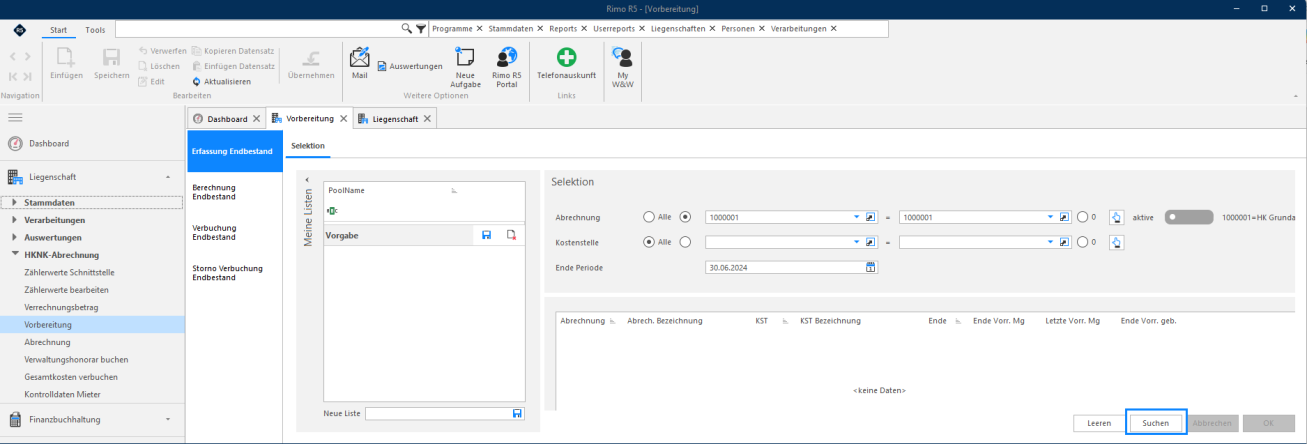Click the search magnifier icon
The width and height of the screenshot is (1307, 444).
coord(407,29)
